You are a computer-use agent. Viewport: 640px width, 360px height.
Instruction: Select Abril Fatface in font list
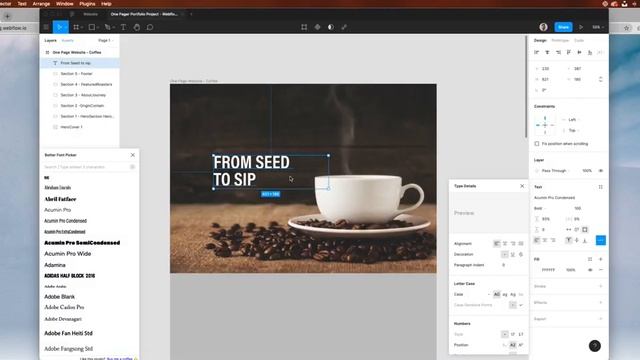(60, 199)
